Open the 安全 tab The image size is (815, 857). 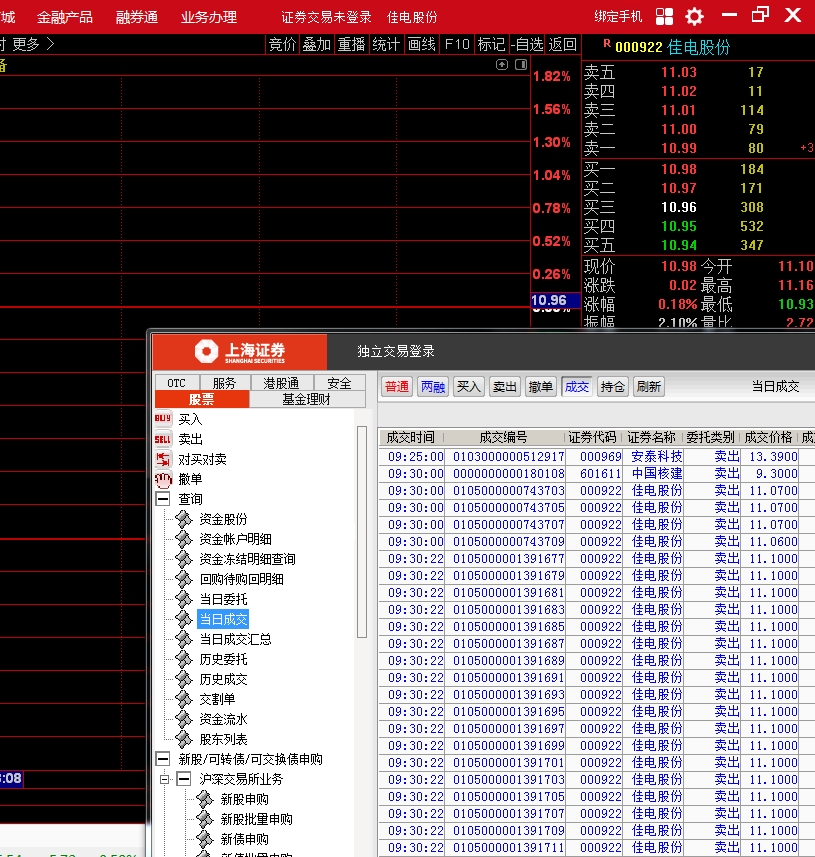tap(339, 383)
